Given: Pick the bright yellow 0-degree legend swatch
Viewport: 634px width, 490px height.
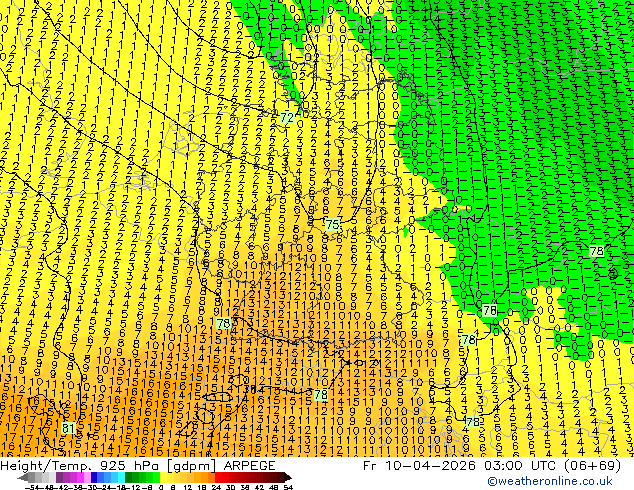Looking at the screenshot, I should click(163, 477).
